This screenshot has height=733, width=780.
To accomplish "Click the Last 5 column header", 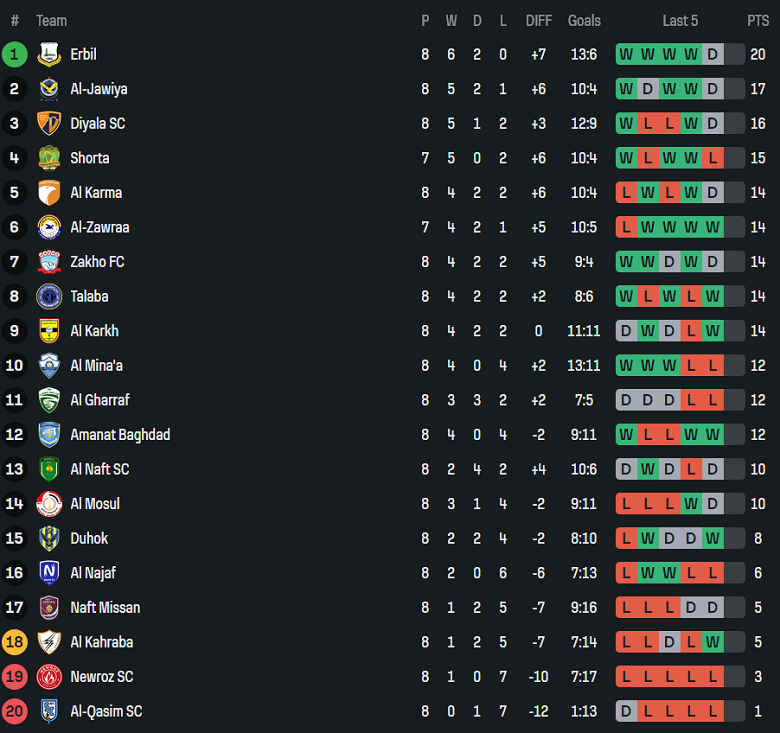I will 680,20.
